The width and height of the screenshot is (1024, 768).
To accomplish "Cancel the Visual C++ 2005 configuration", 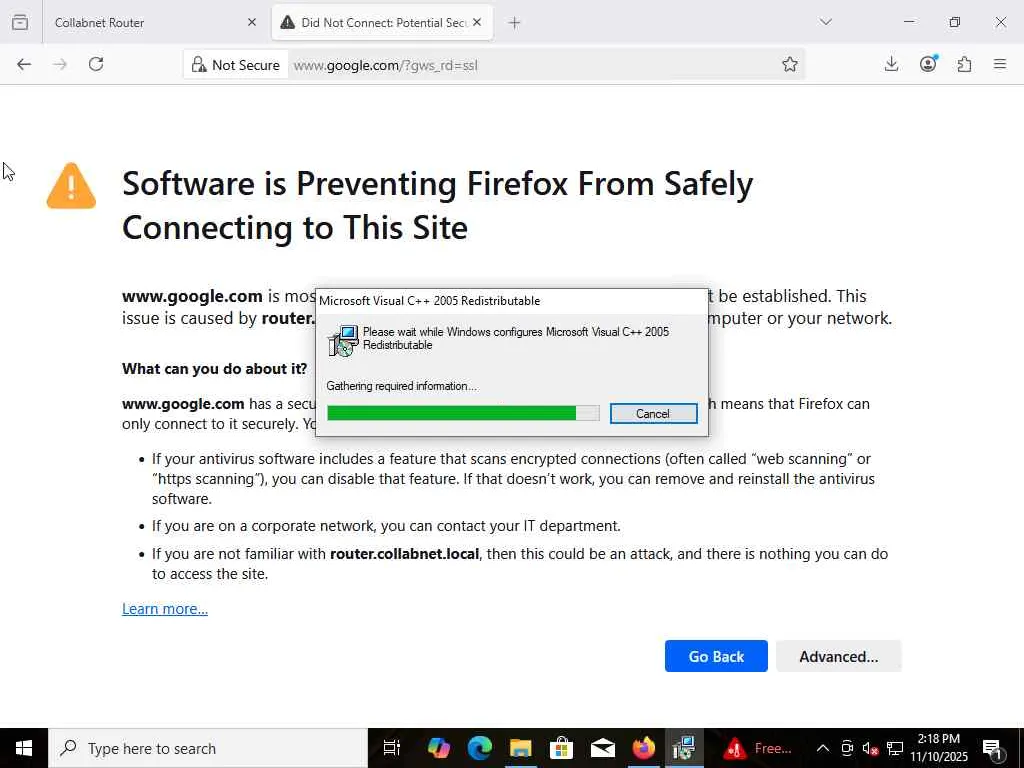I will tap(653, 414).
